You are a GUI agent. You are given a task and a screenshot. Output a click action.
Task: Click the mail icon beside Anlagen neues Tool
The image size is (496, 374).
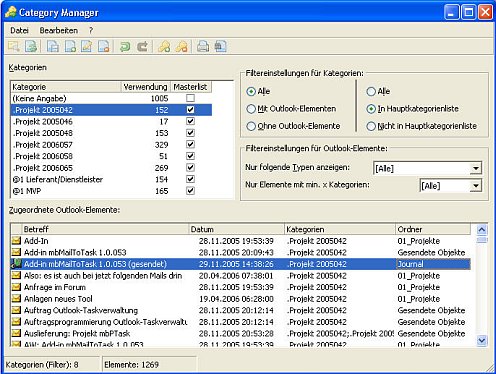tap(16, 298)
